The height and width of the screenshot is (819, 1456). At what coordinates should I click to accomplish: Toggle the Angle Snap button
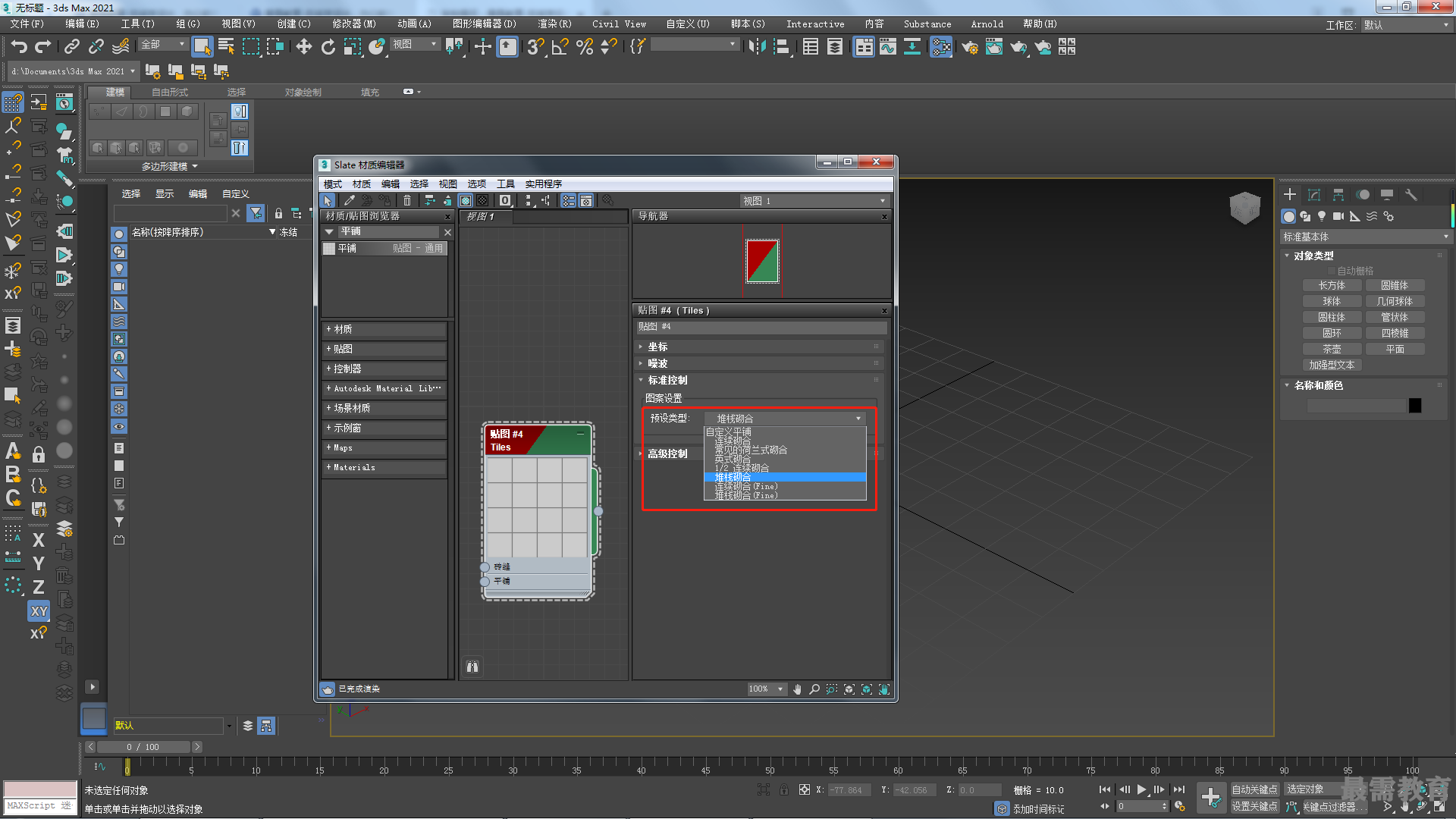560,47
